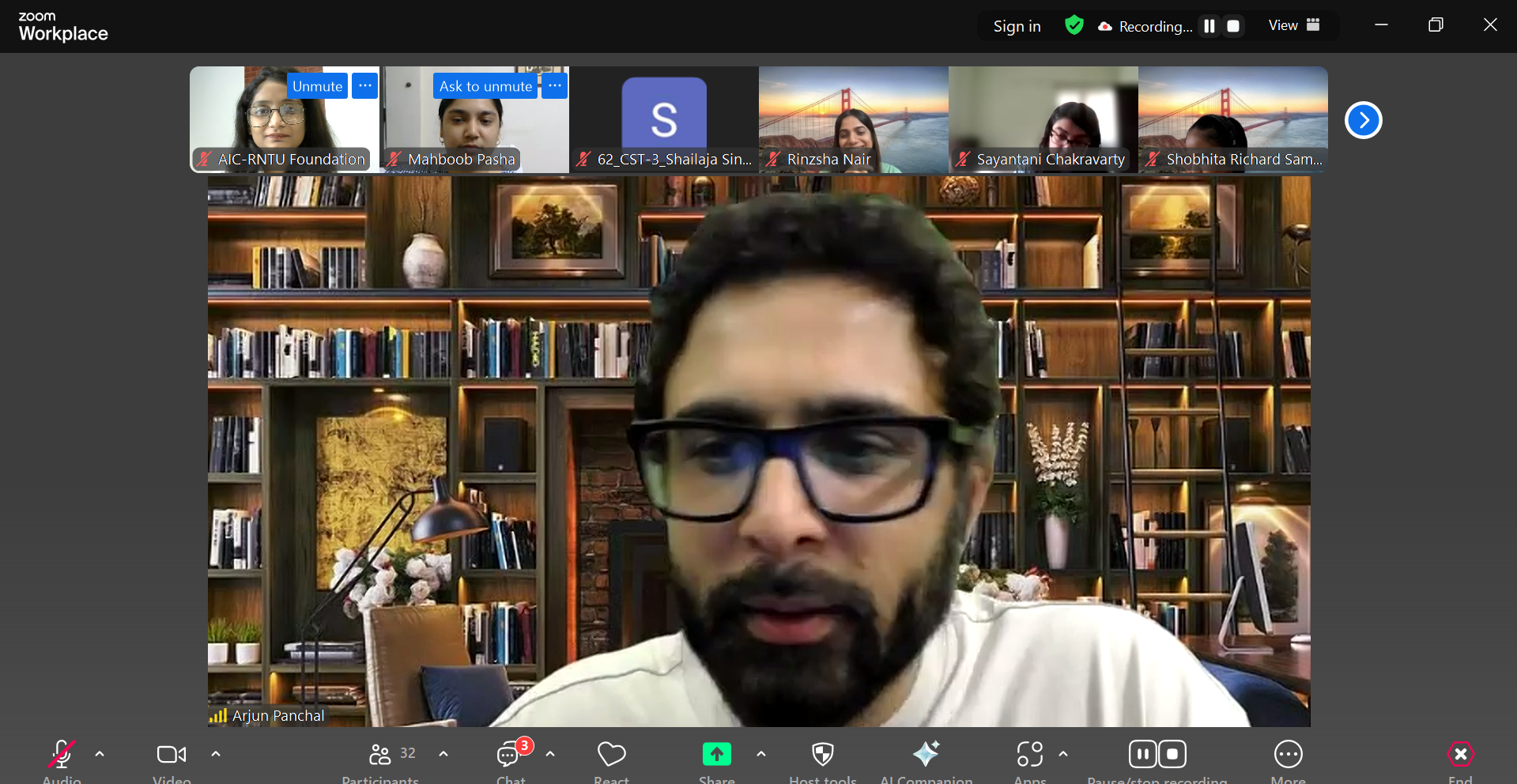Expand audio settings arrow next to Audio
The width and height of the screenshot is (1517, 784).
pos(100,754)
